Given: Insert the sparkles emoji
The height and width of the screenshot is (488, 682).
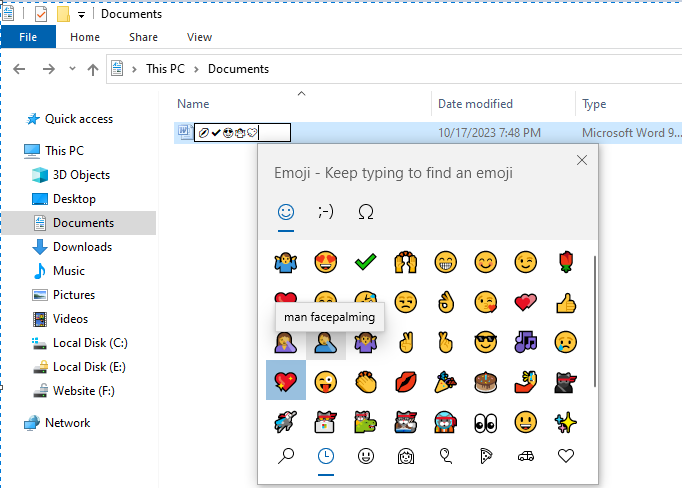Looking at the screenshot, I should tap(566, 422).
